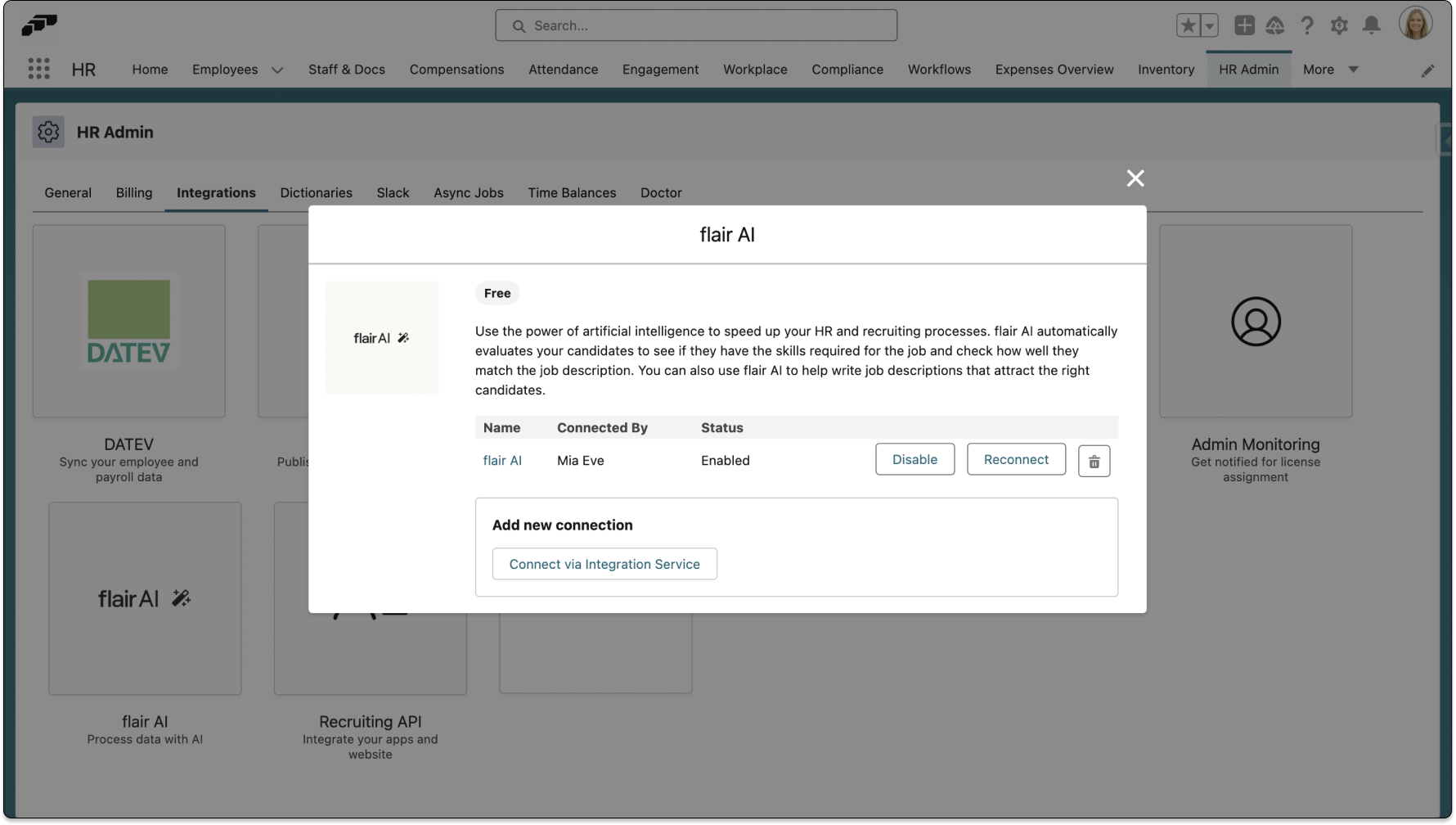
Task: Open the user profile avatar
Action: click(x=1415, y=25)
